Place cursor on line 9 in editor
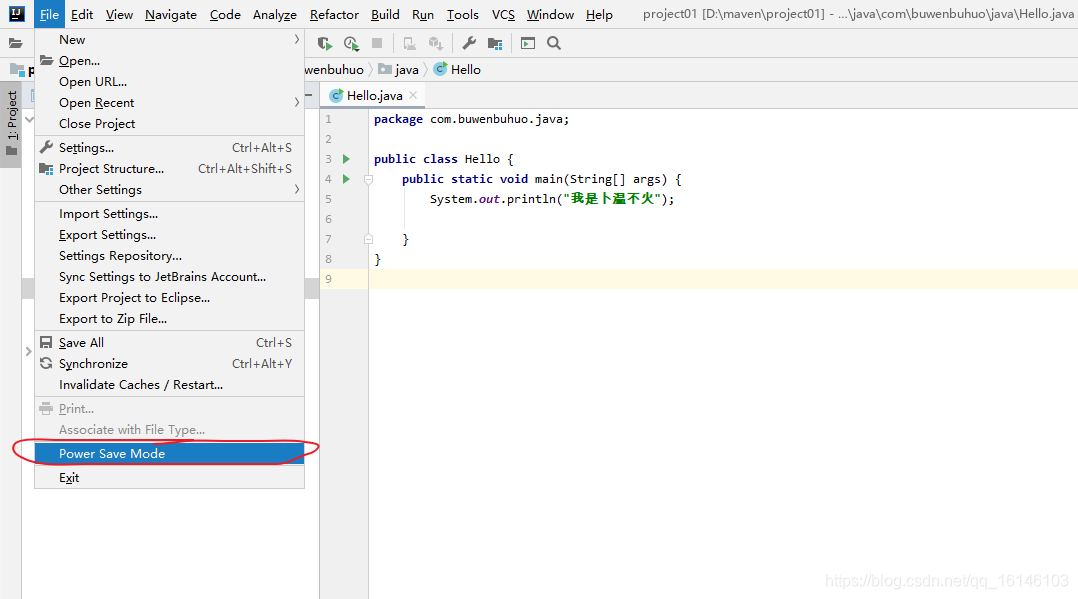 click(722, 279)
